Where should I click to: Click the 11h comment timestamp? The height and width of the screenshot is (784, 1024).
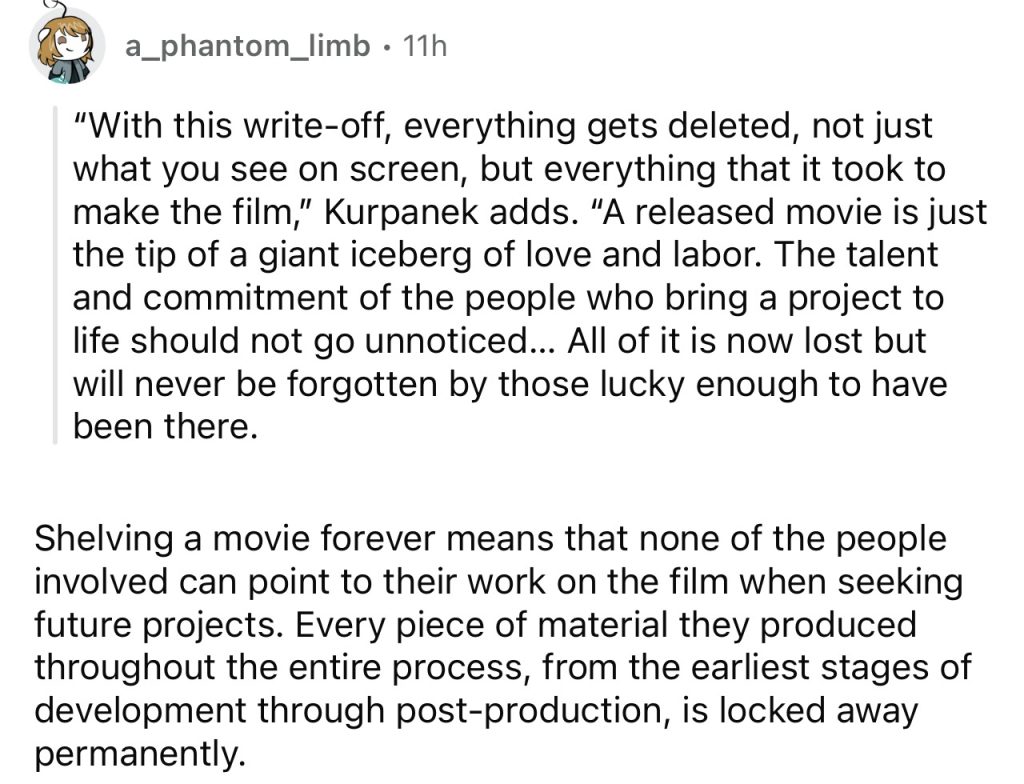pyautogui.click(x=423, y=46)
